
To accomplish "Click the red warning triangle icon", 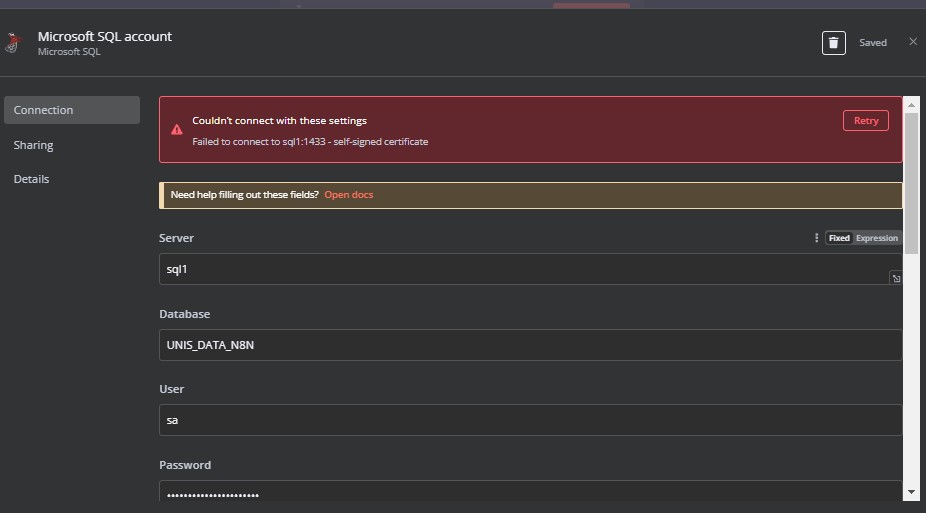I will coord(177,129).
